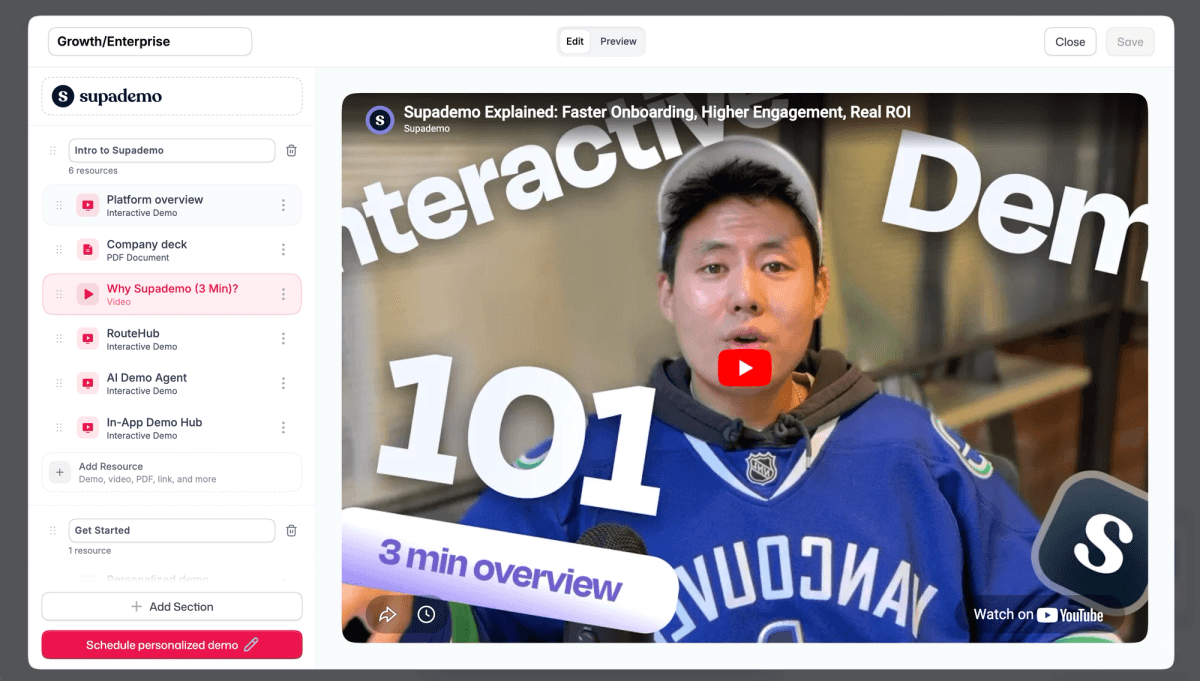Click the Growth/Enterprise name field
The height and width of the screenshot is (681, 1200).
point(150,42)
